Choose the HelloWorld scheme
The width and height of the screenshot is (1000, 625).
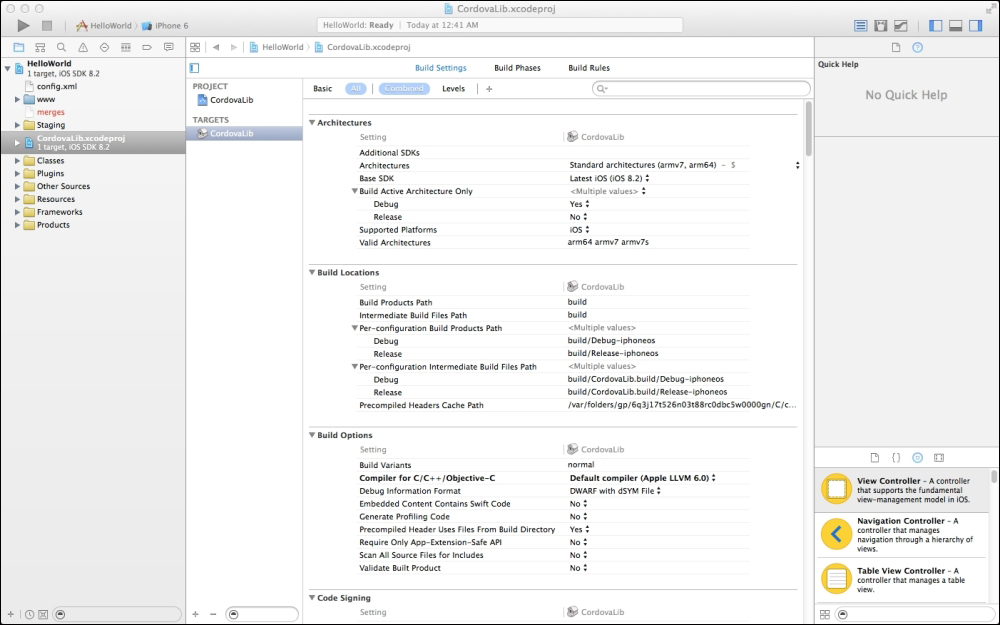[104, 26]
